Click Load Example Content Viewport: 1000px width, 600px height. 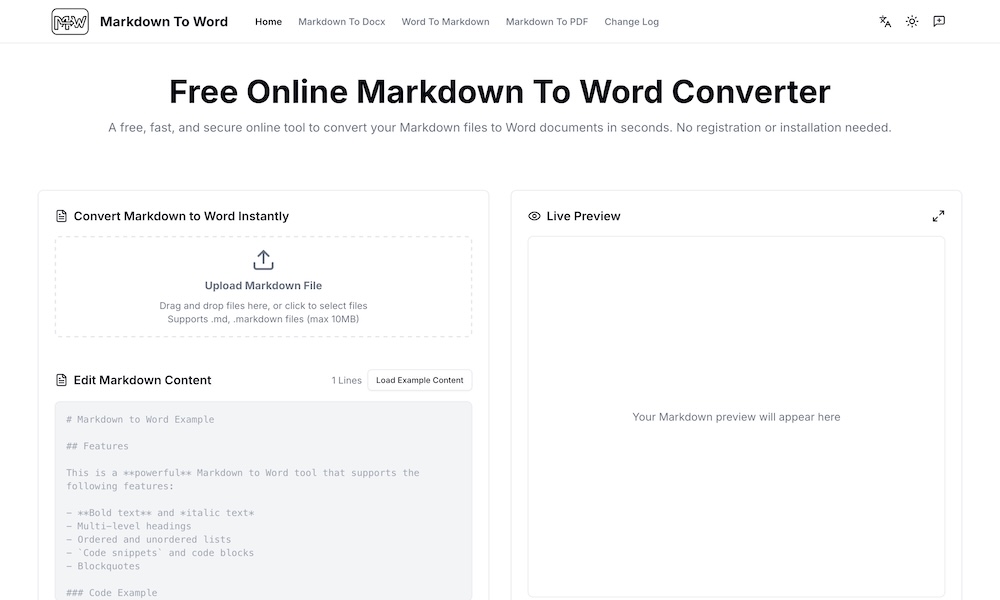(419, 380)
